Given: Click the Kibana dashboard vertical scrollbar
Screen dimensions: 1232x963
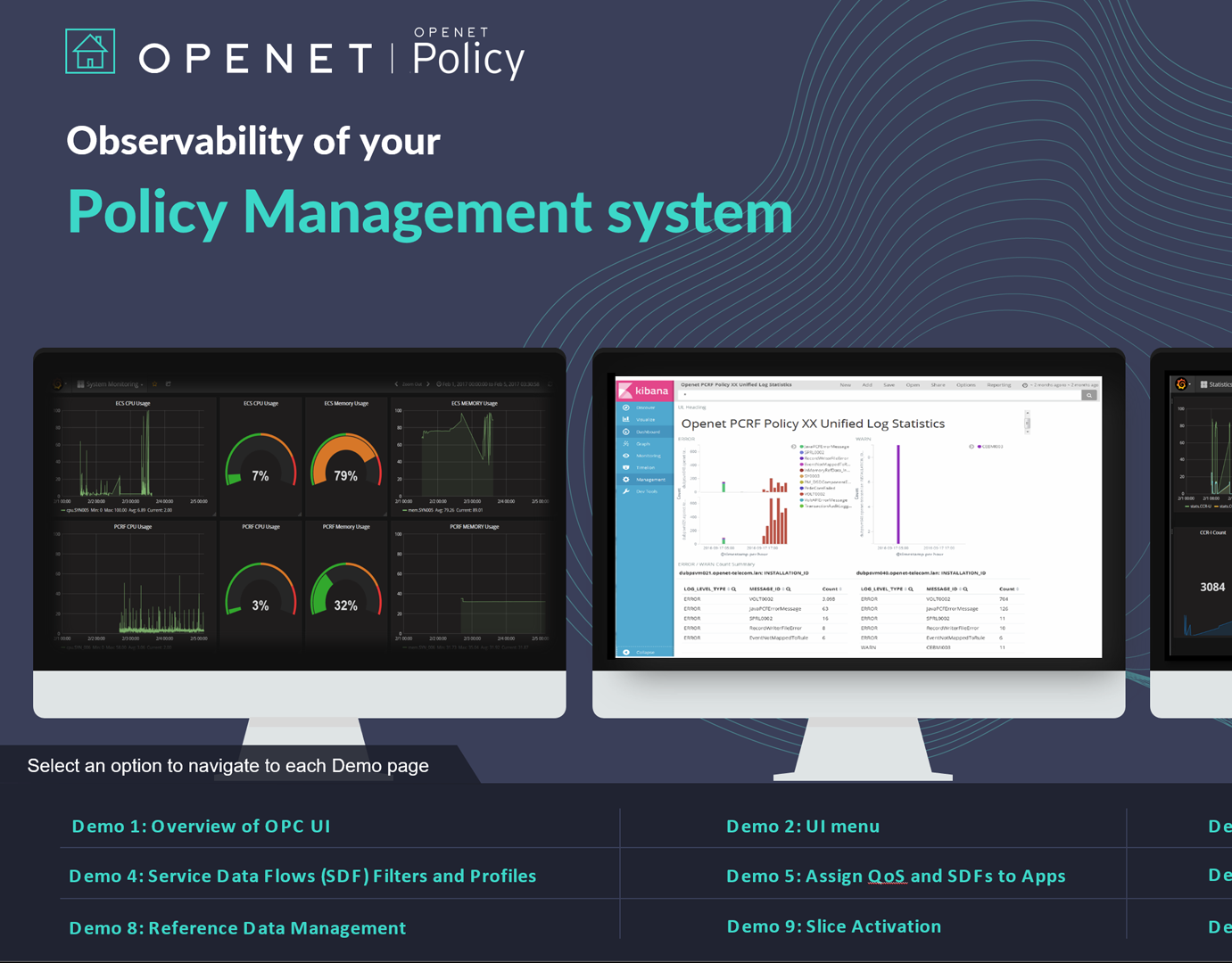Looking at the screenshot, I should coord(1028,423).
